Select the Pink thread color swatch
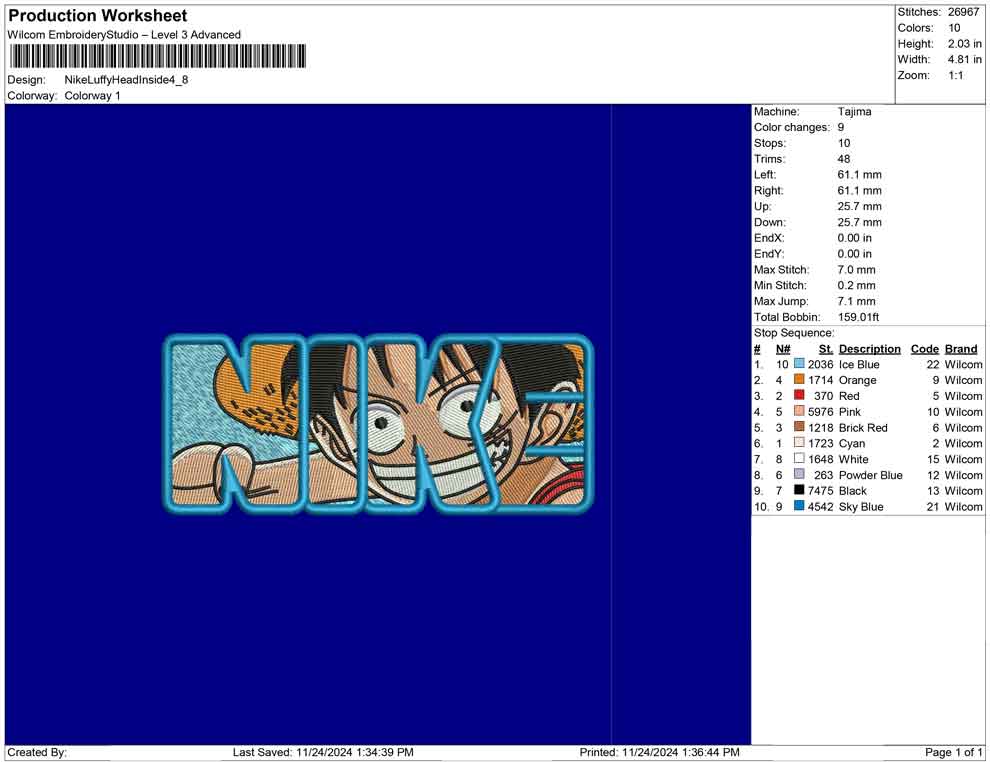This screenshot has height=762, width=990. 799,411
